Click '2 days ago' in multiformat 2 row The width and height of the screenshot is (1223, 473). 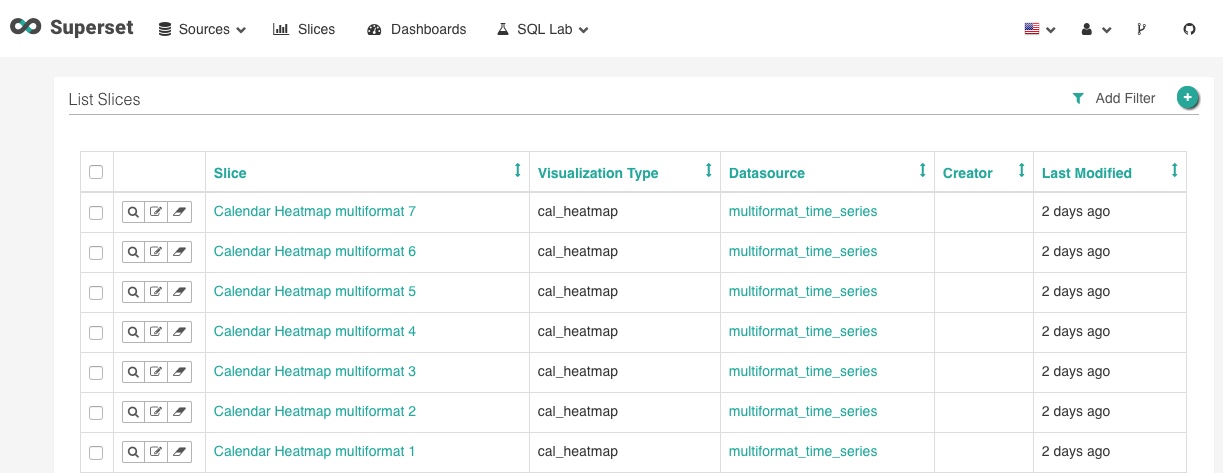(1076, 411)
